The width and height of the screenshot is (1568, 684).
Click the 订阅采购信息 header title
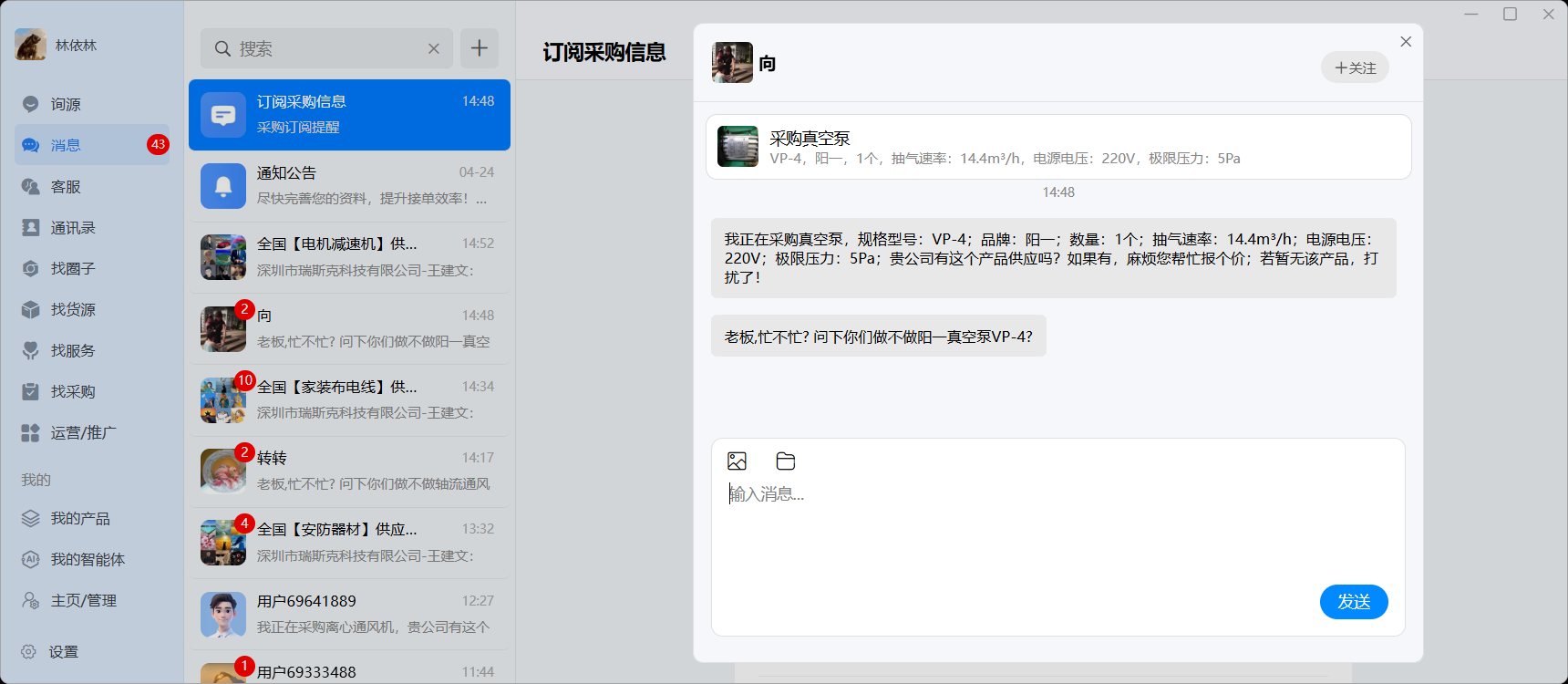pyautogui.click(x=604, y=52)
